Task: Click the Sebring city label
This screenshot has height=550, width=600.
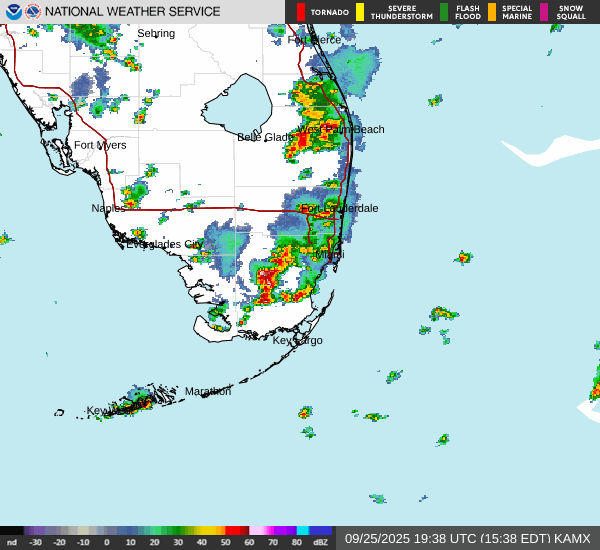Action: coord(155,33)
